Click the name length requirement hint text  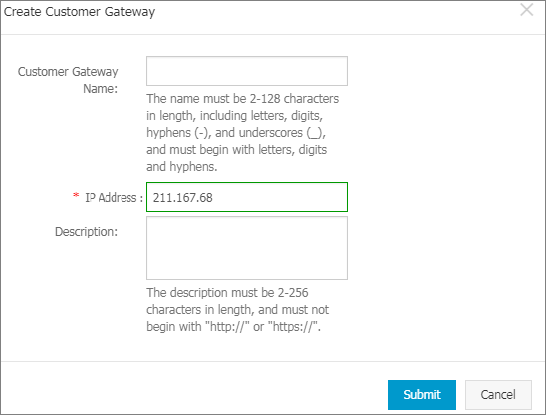242,133
